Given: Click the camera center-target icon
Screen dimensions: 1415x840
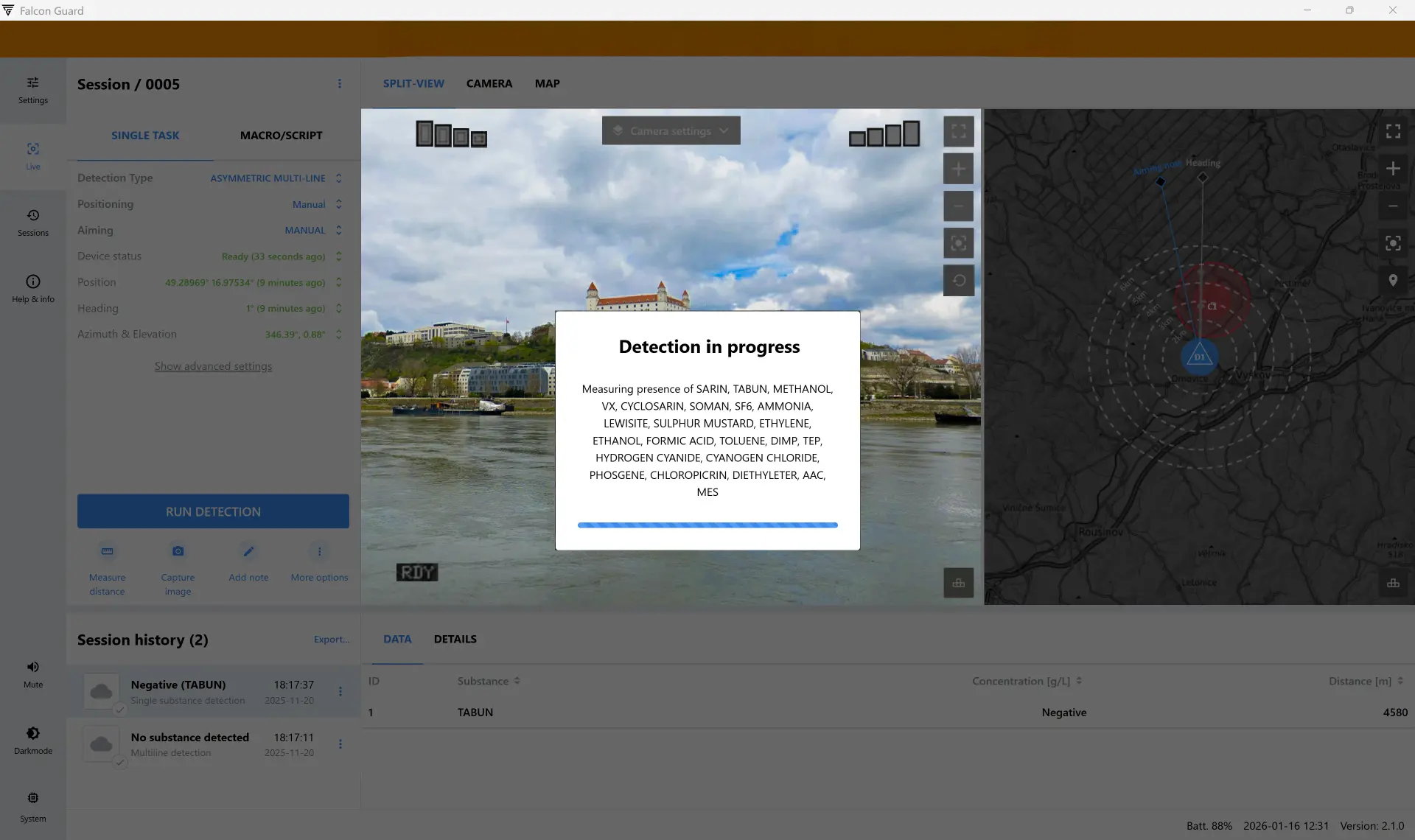Looking at the screenshot, I should [x=958, y=243].
